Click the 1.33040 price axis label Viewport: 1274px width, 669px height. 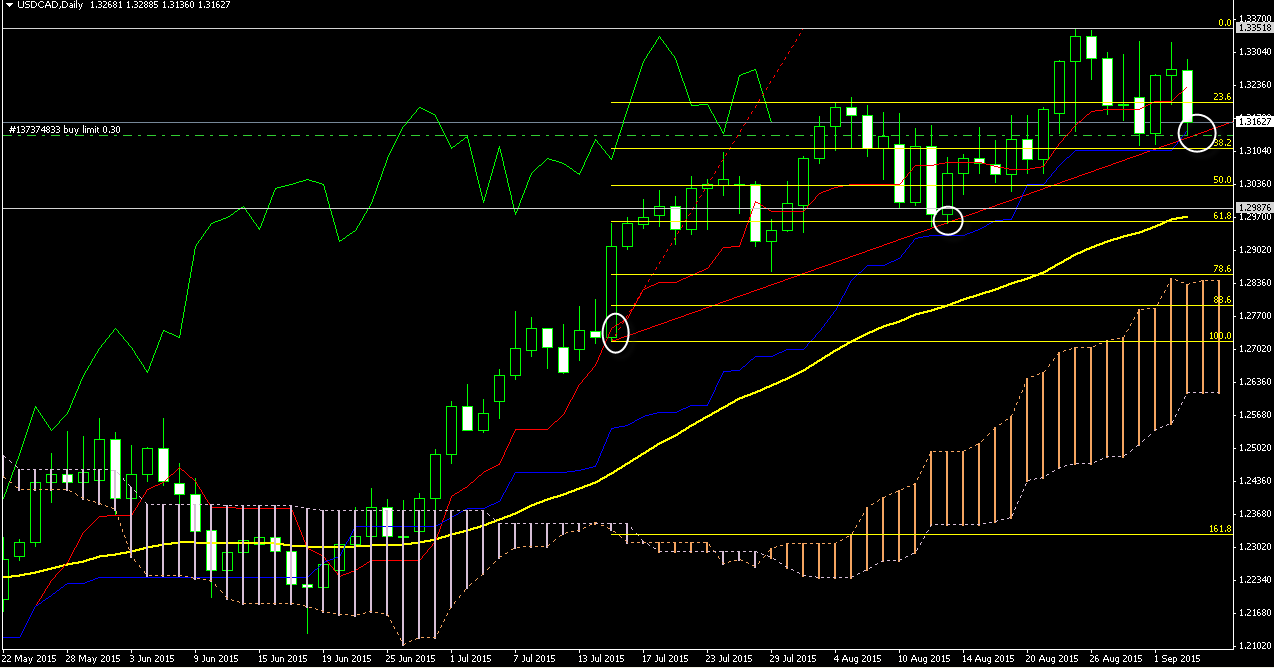(x=1254, y=51)
